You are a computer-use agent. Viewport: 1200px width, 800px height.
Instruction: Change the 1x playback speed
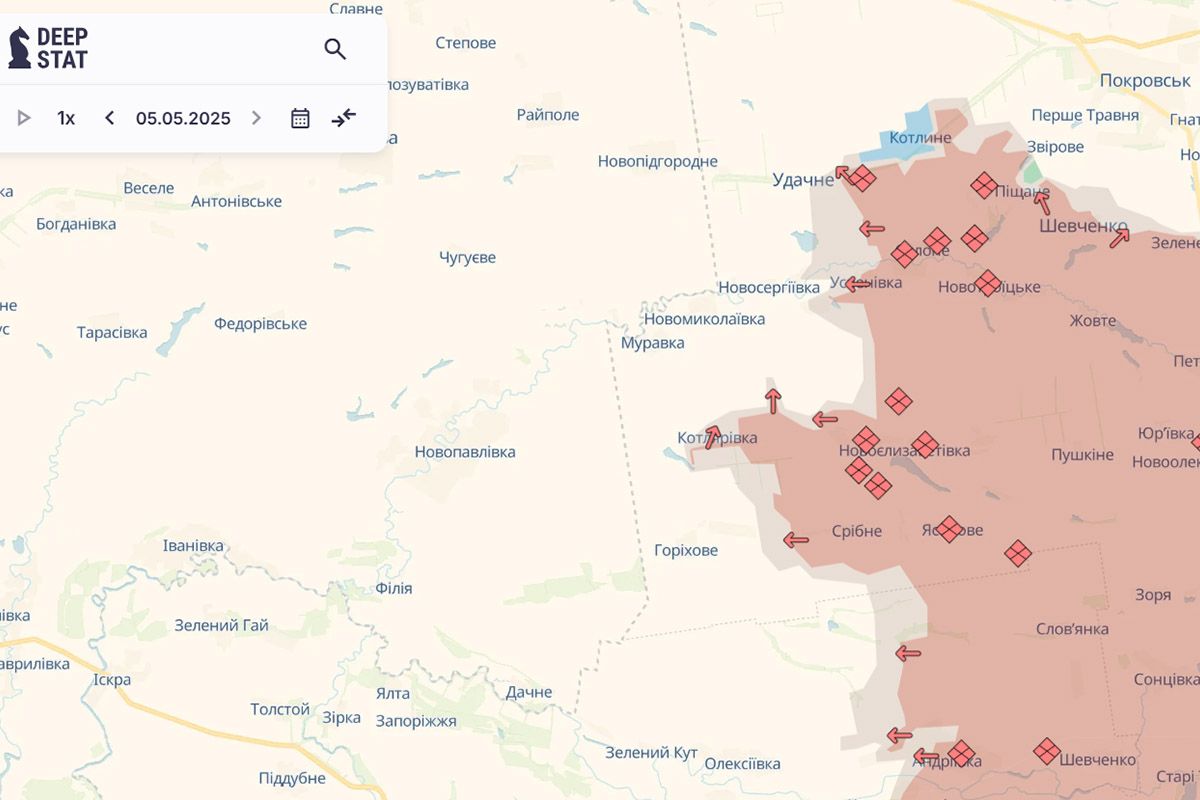[x=66, y=118]
